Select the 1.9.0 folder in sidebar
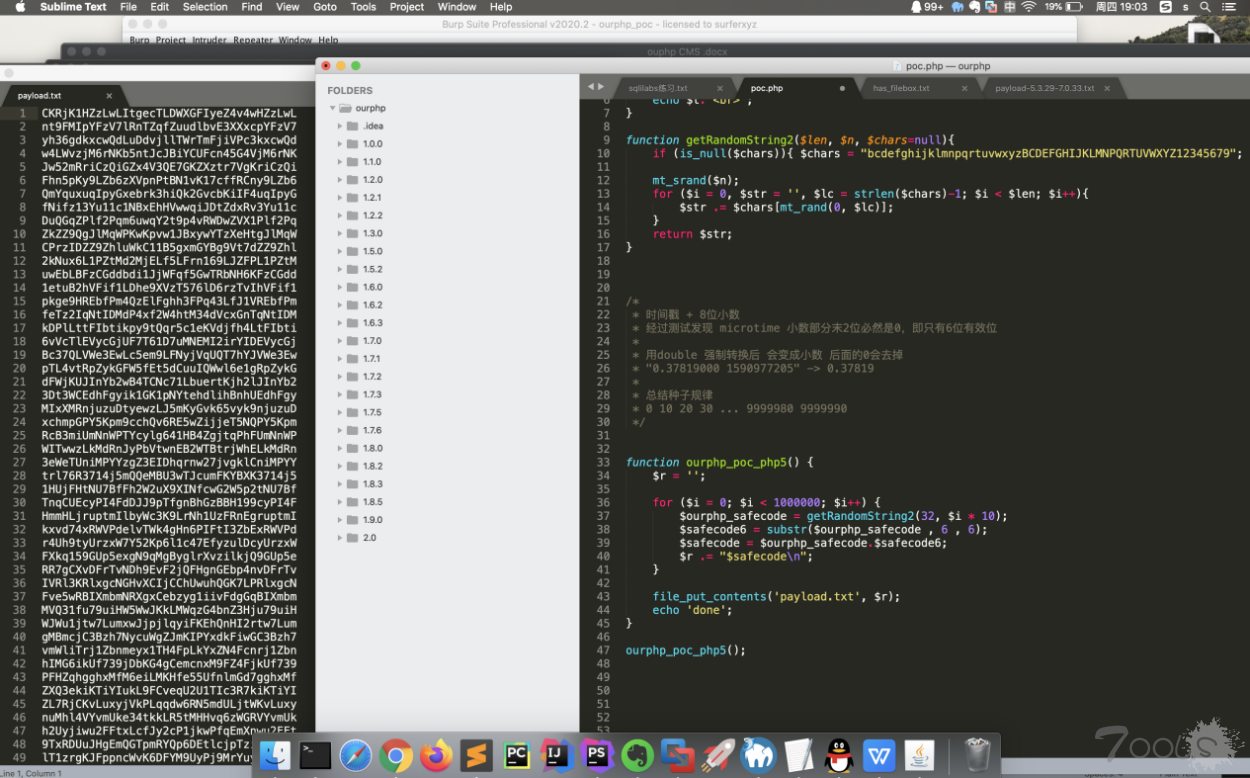 [372, 520]
